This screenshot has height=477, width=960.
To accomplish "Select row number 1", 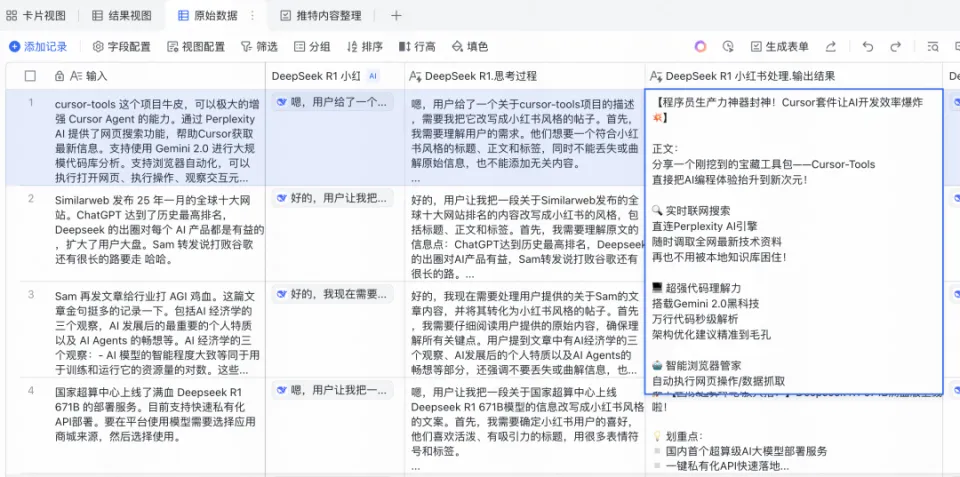I will pos(31,102).
